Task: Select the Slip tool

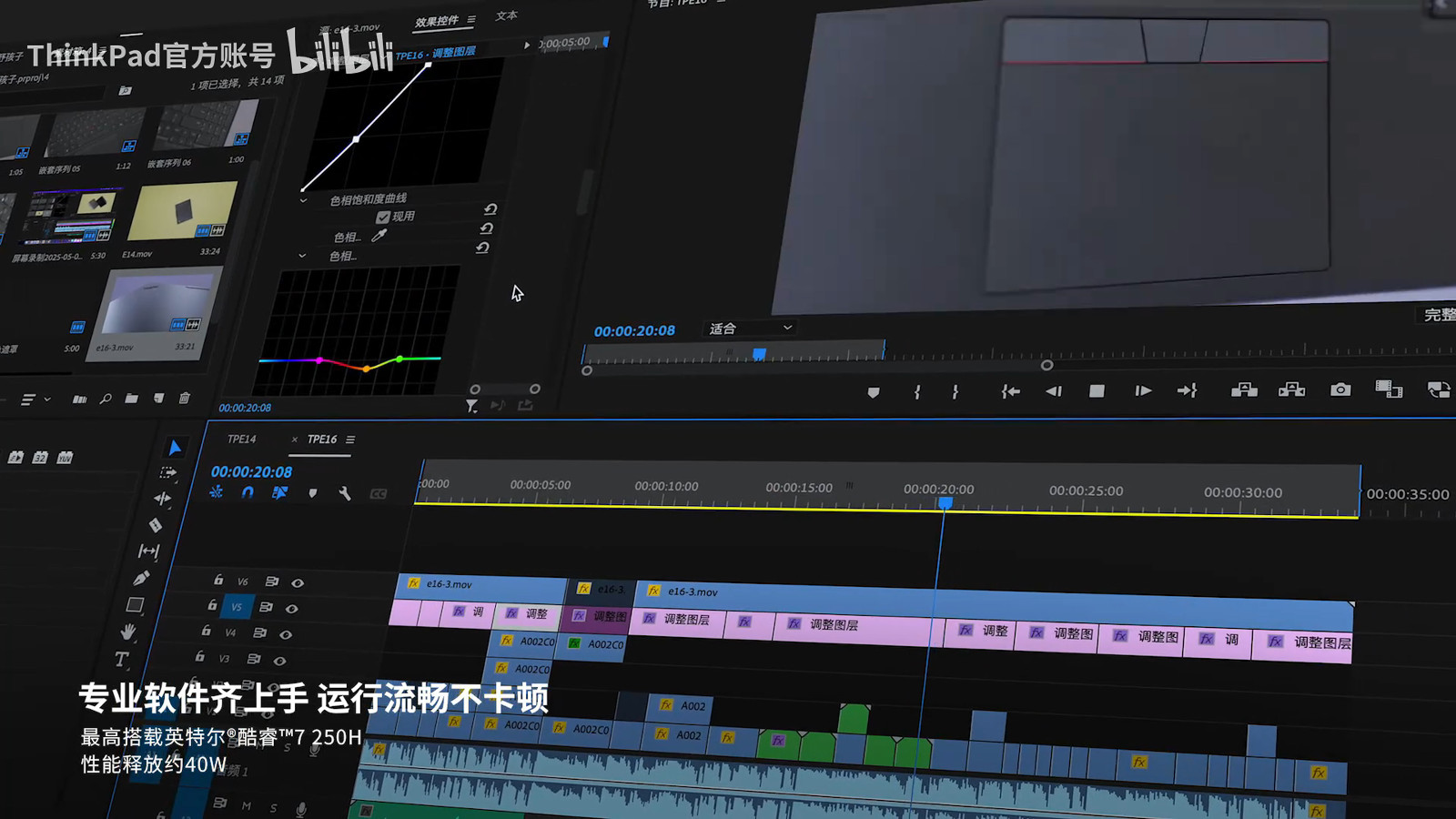Action: coord(148,551)
